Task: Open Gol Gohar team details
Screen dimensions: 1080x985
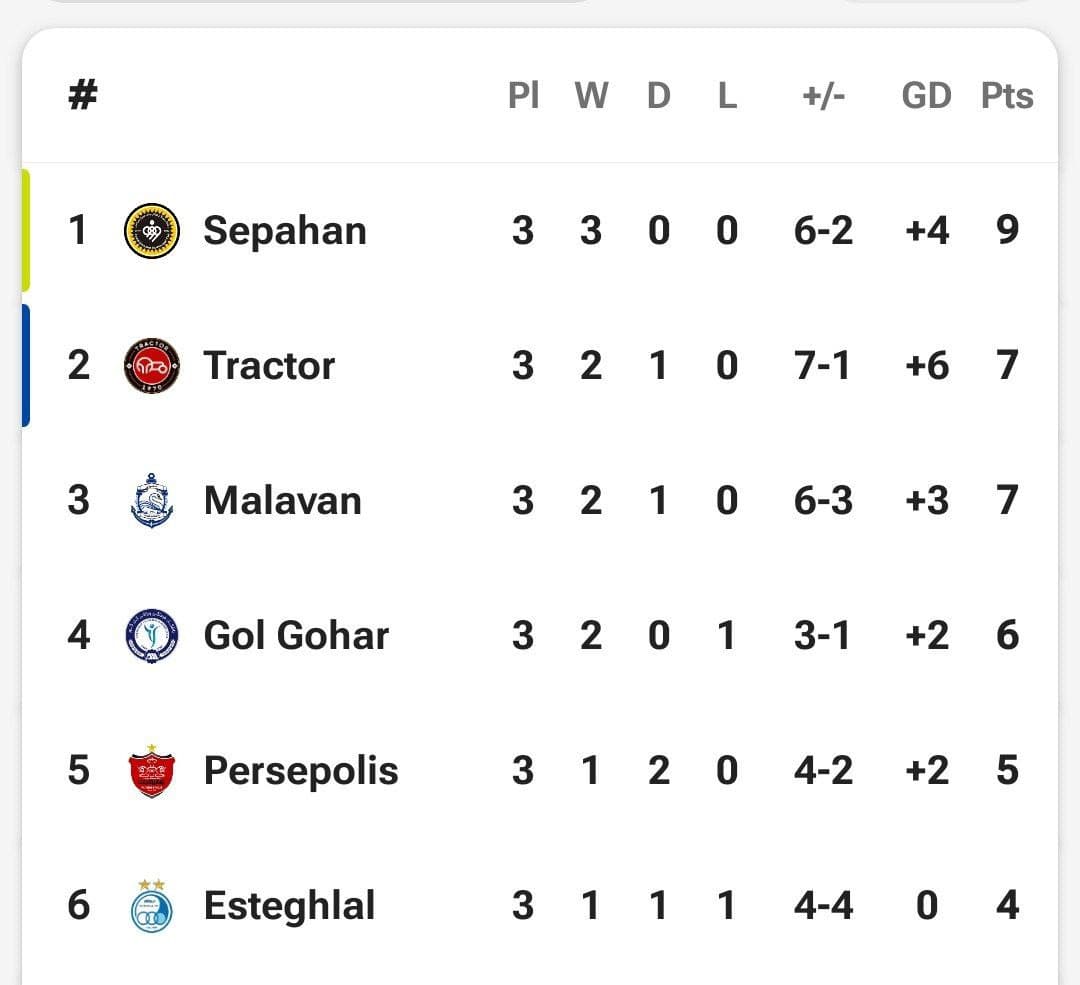Action: 296,636
